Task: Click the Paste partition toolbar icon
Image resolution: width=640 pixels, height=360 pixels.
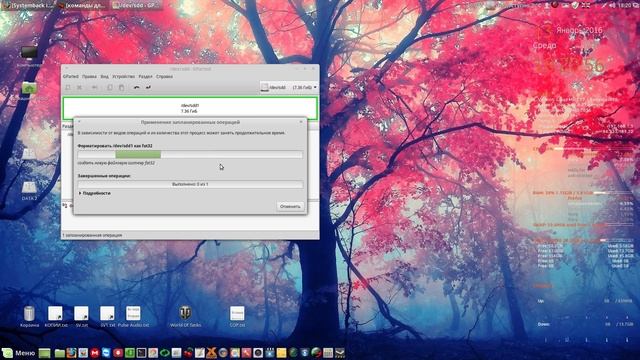Action: (x=121, y=87)
